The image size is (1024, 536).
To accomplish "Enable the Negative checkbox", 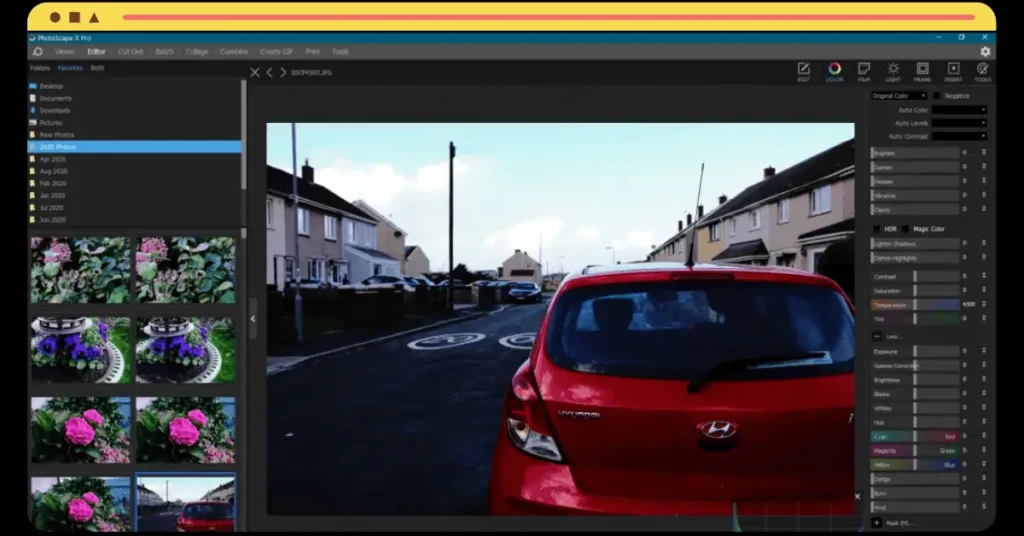I will [x=936, y=96].
